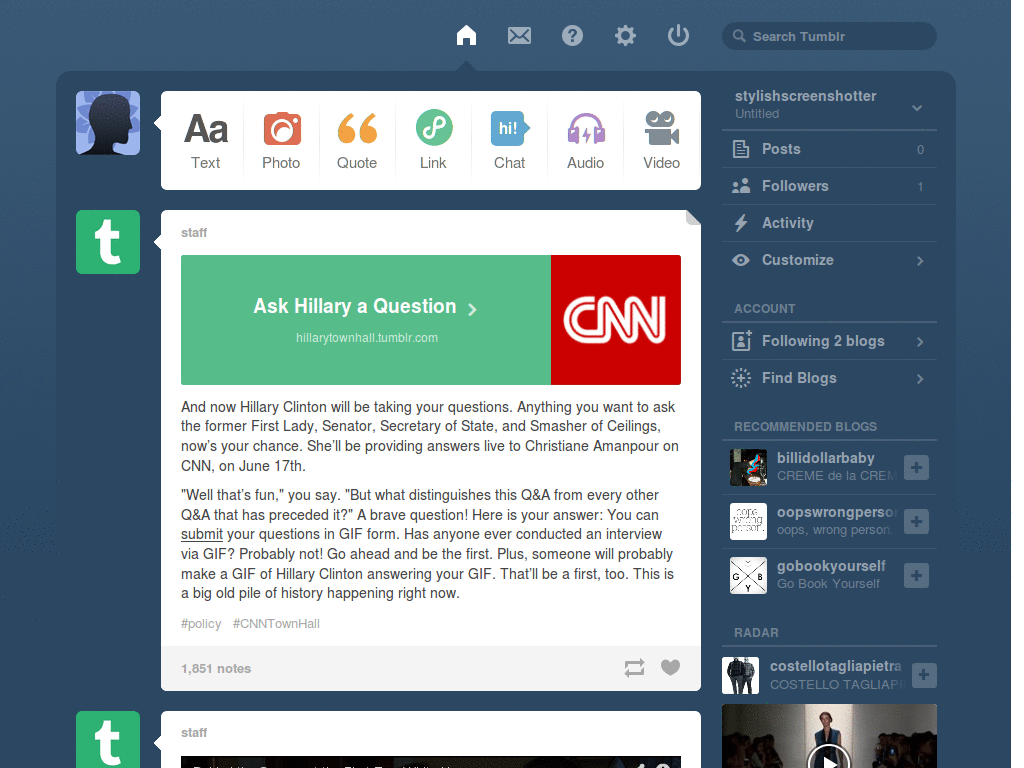The image size is (1024, 768).
Task: Open gobookyourself recommended blog
Action: (831, 566)
